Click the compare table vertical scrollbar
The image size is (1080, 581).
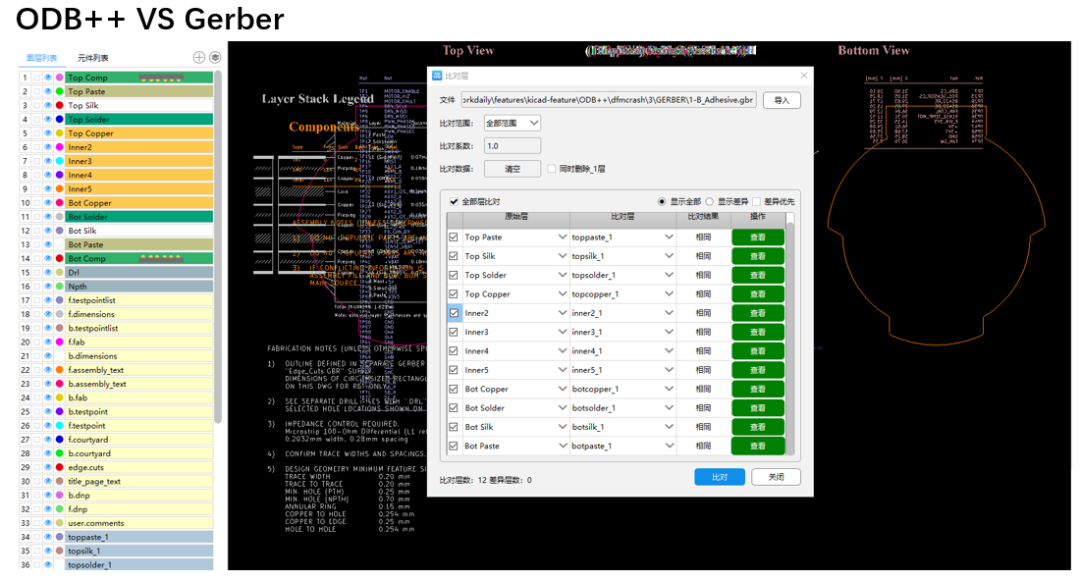tap(790, 337)
